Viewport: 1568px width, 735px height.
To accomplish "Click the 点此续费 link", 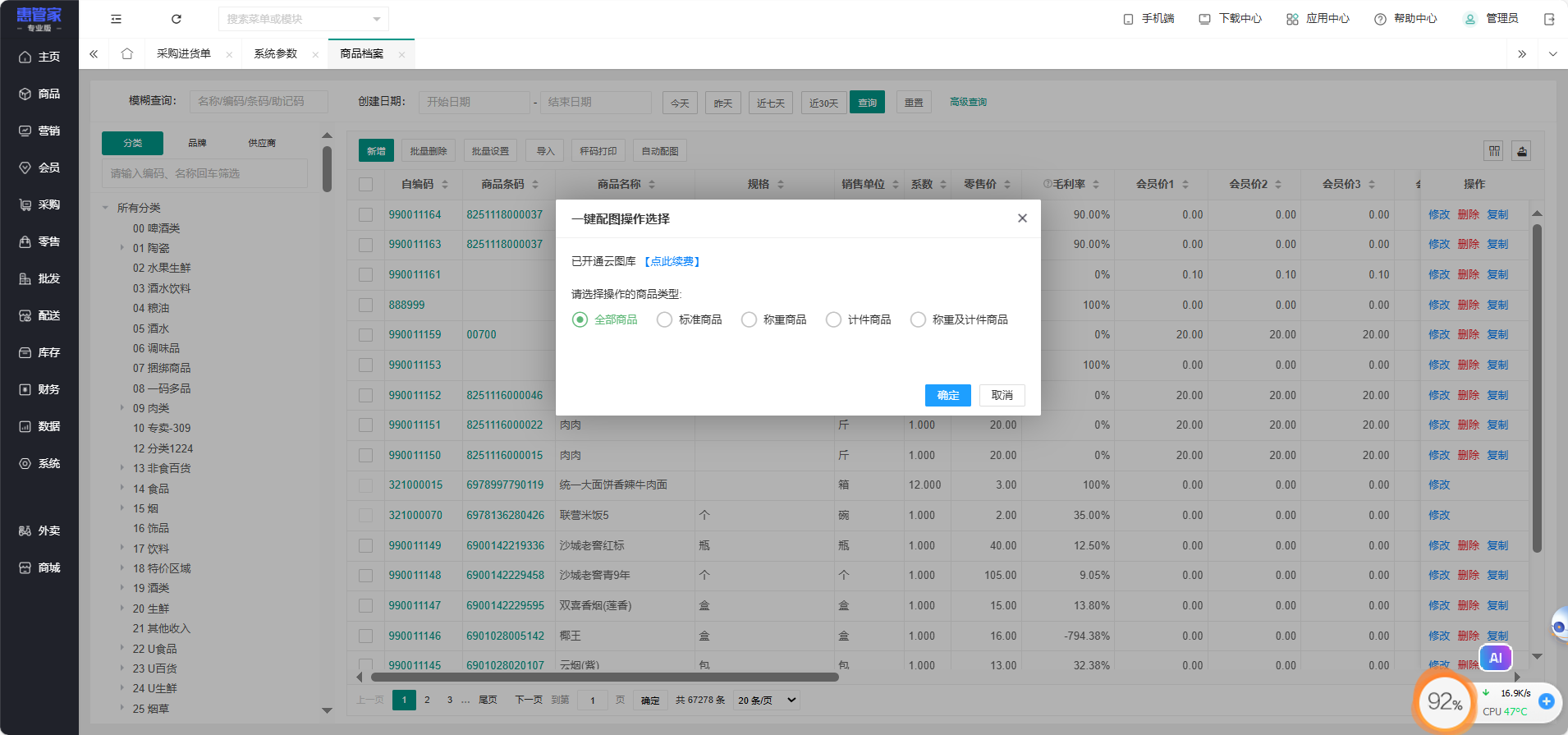I will tap(672, 261).
